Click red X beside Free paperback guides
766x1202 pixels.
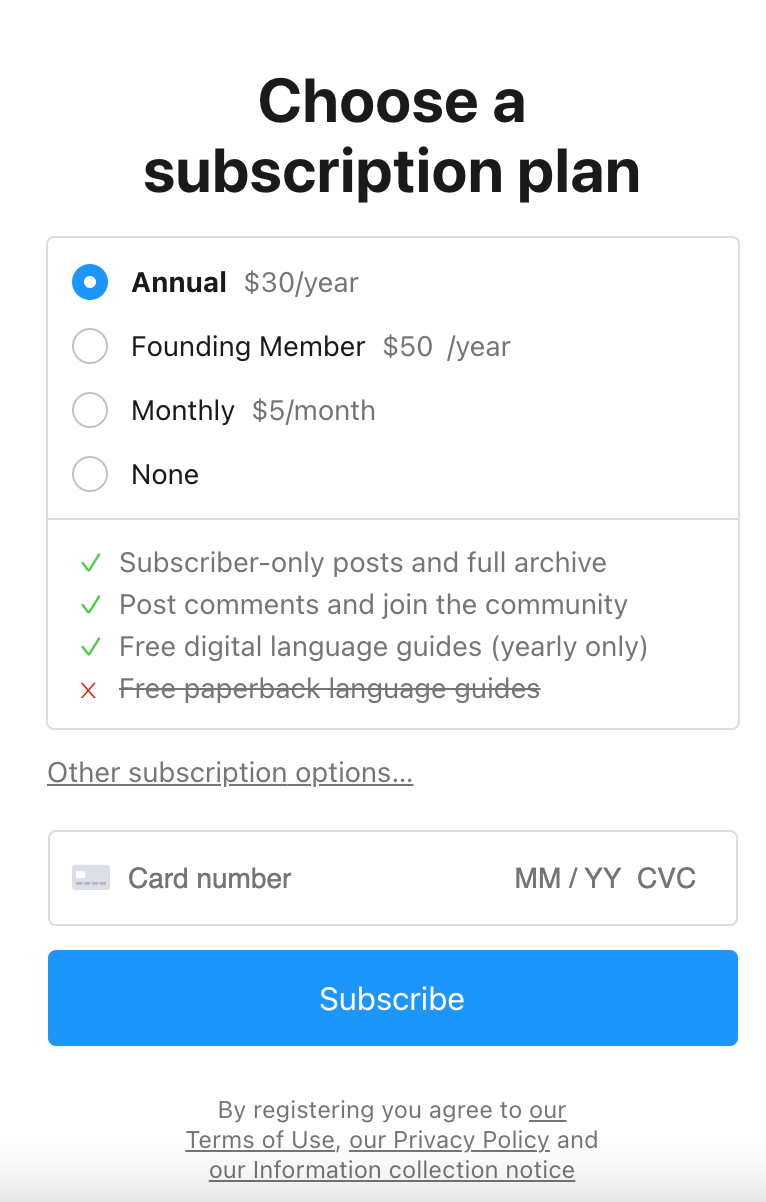coord(89,689)
